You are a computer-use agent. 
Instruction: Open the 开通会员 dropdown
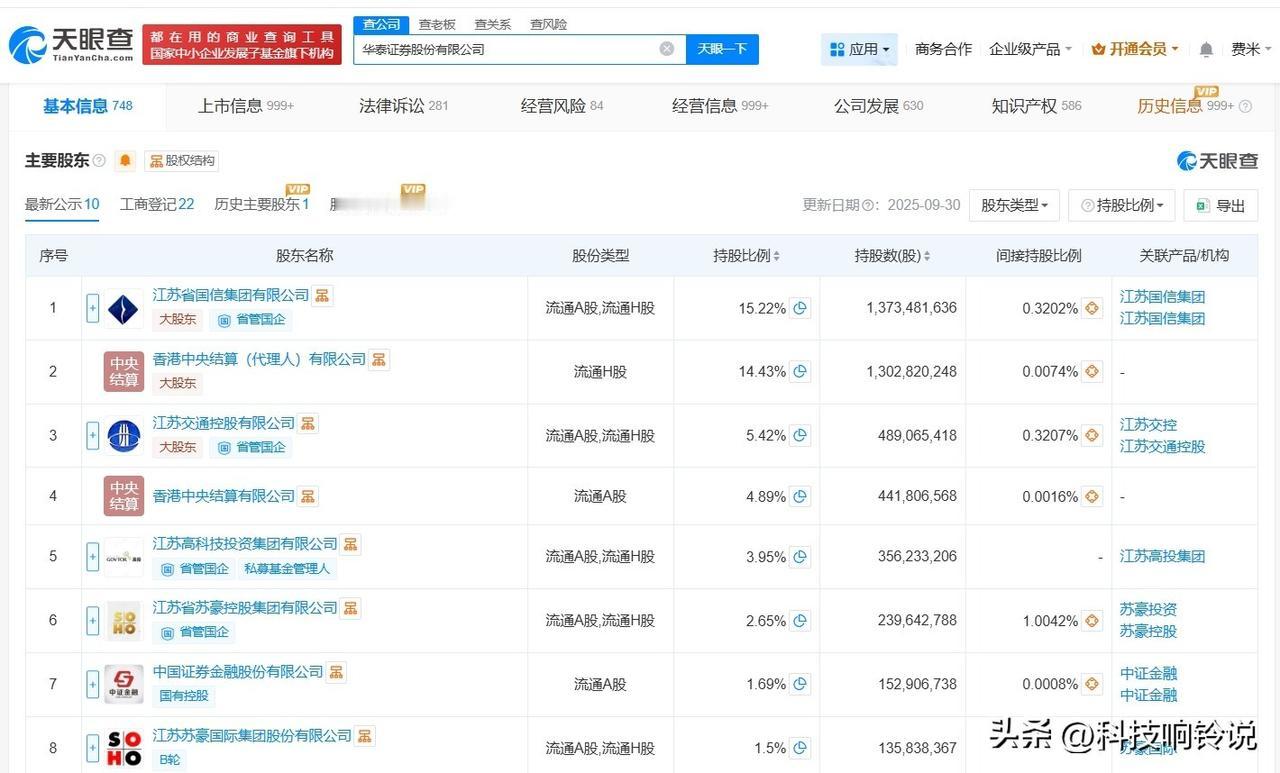[1135, 49]
